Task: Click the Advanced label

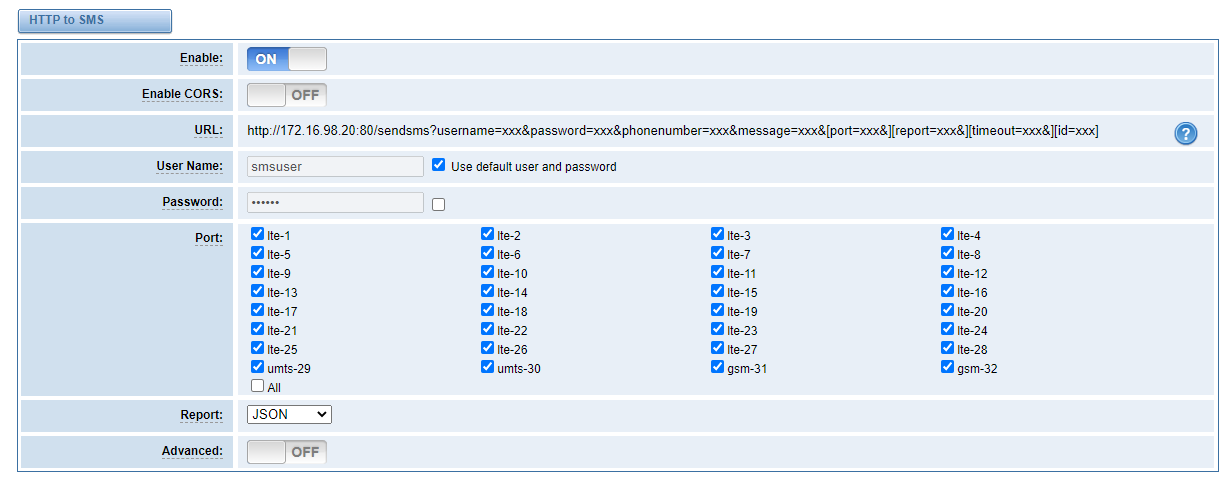Action: (x=193, y=451)
